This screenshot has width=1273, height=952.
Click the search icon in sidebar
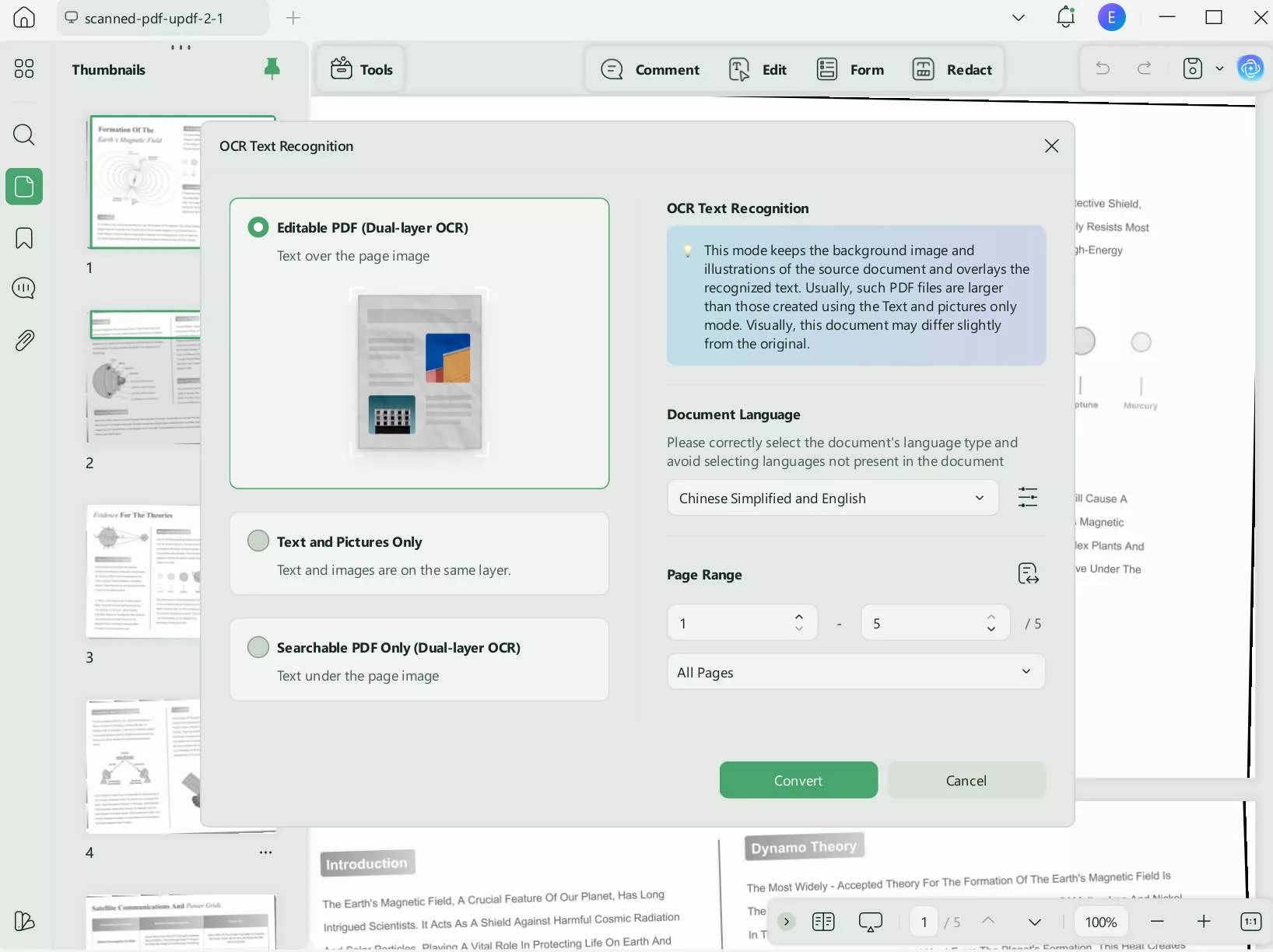(24, 135)
